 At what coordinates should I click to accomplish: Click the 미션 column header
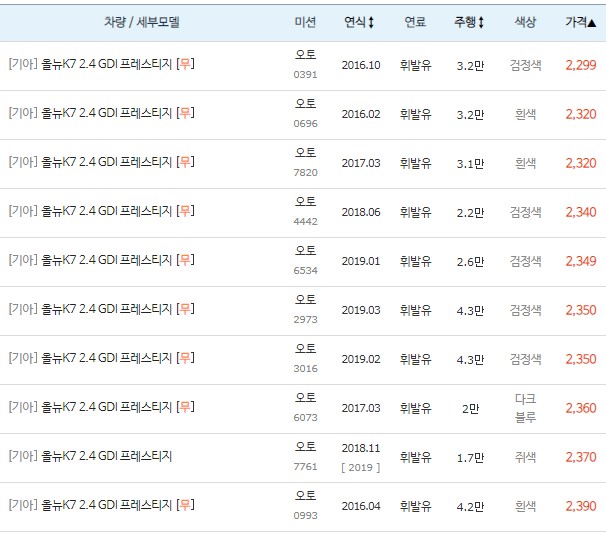click(305, 22)
